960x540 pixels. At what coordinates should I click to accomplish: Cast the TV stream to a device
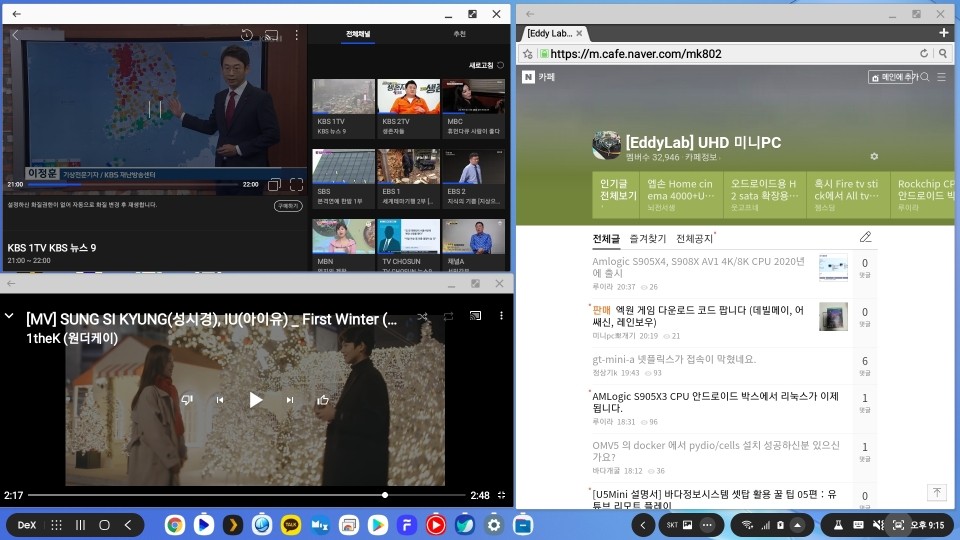271,36
